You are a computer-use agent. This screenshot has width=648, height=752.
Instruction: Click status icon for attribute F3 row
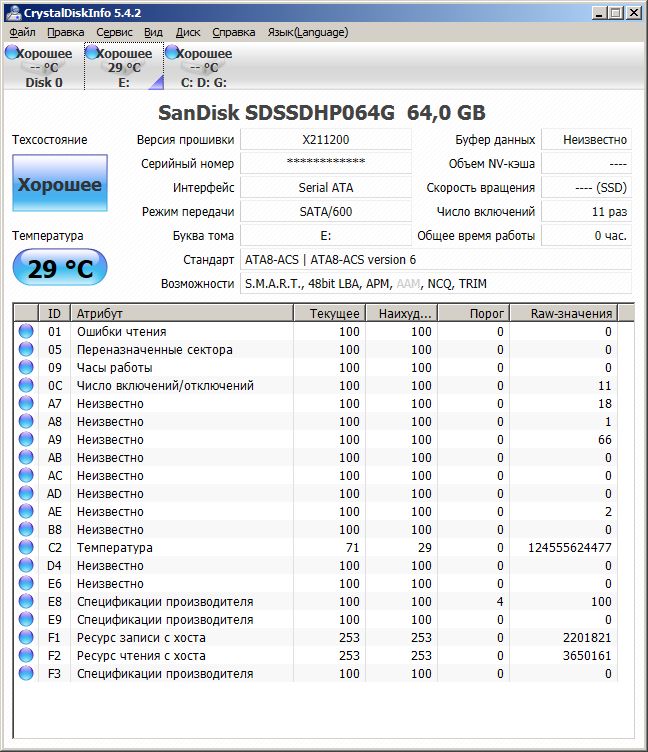26,673
